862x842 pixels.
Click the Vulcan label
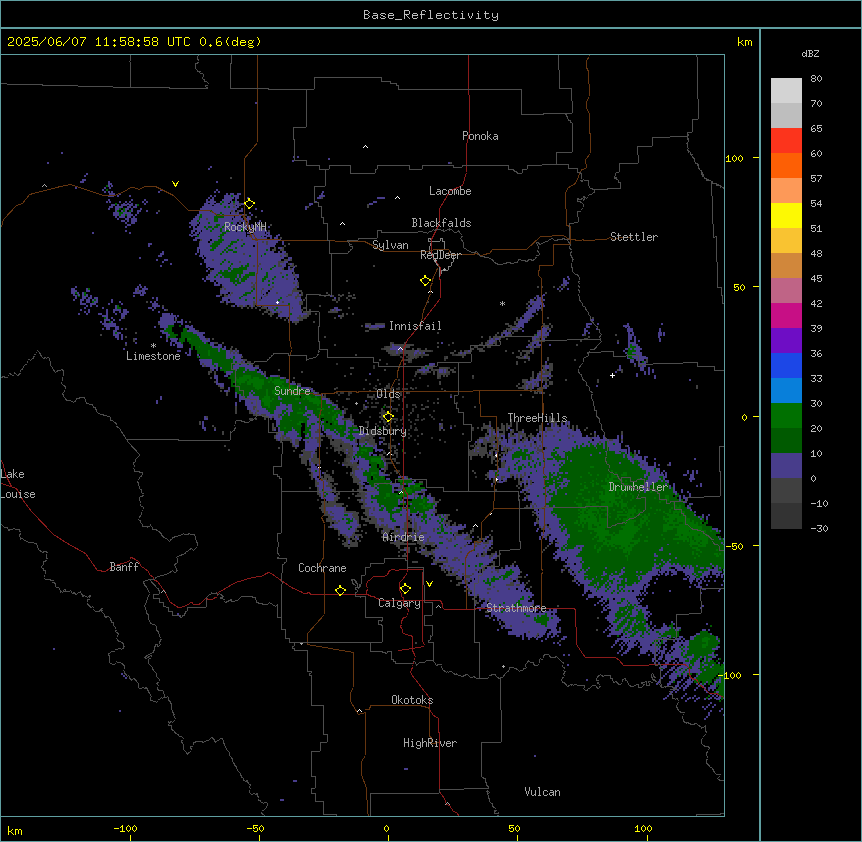pyautogui.click(x=542, y=792)
